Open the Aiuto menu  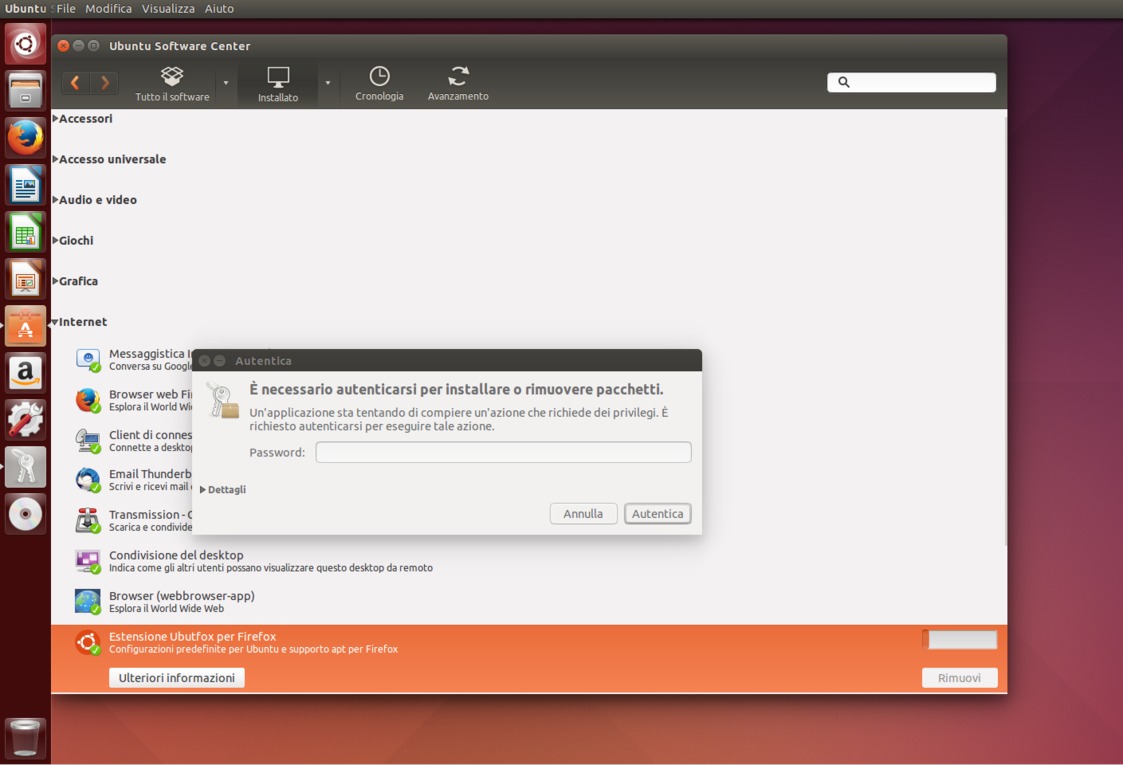[219, 9]
